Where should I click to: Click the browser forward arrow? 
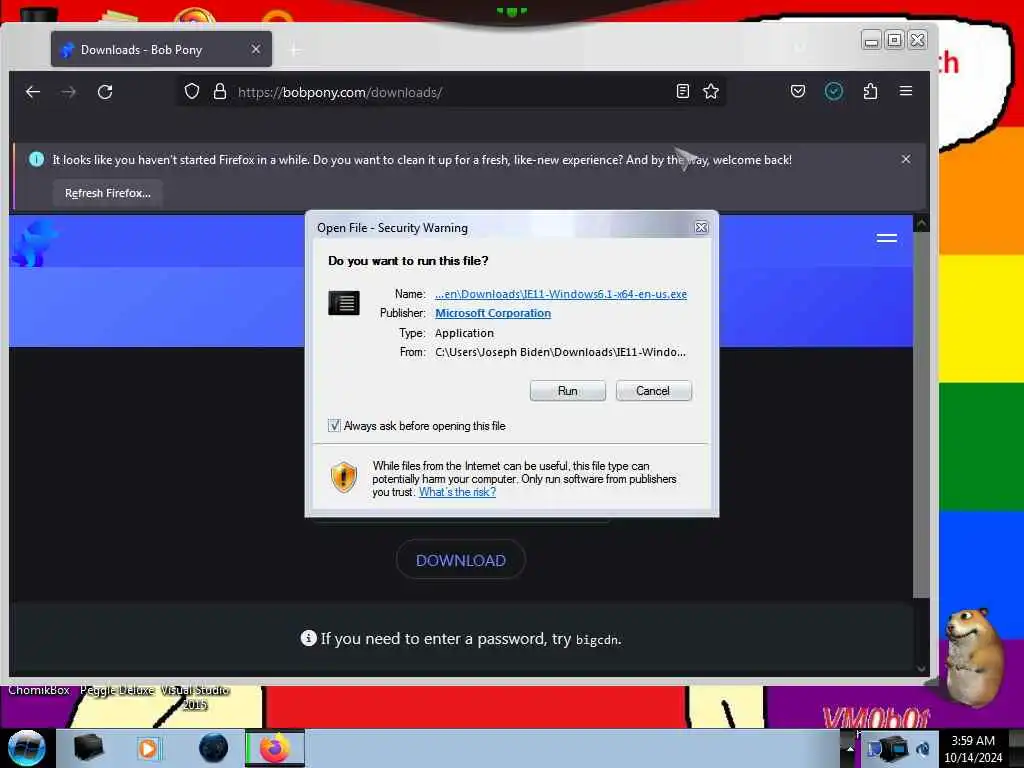tap(69, 92)
